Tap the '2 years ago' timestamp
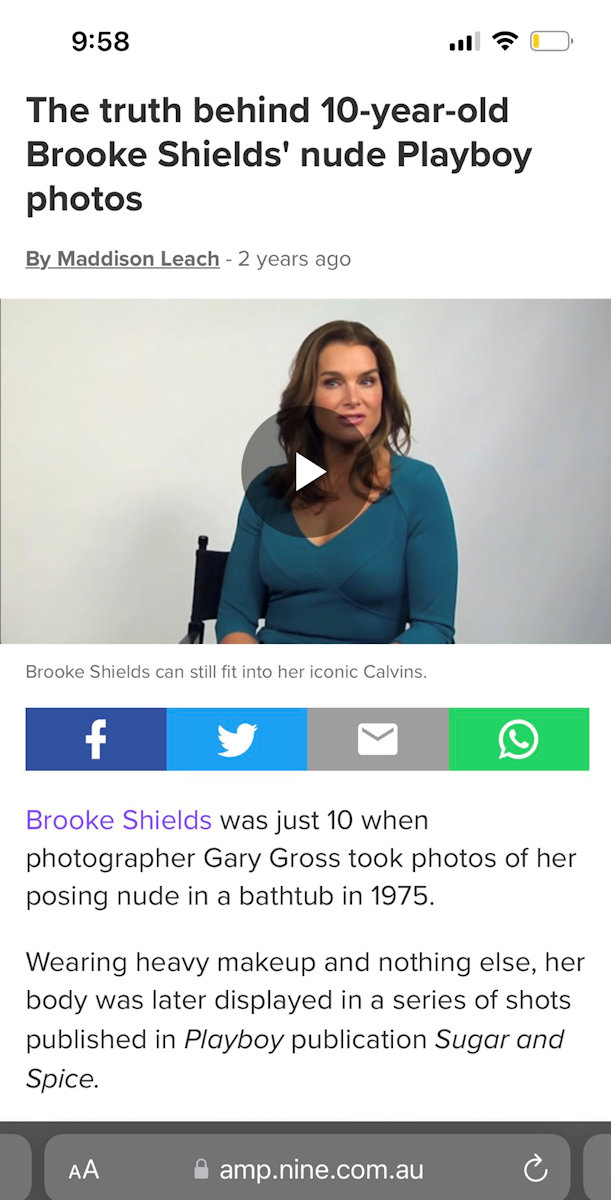Image resolution: width=611 pixels, height=1200 pixels. [x=294, y=258]
